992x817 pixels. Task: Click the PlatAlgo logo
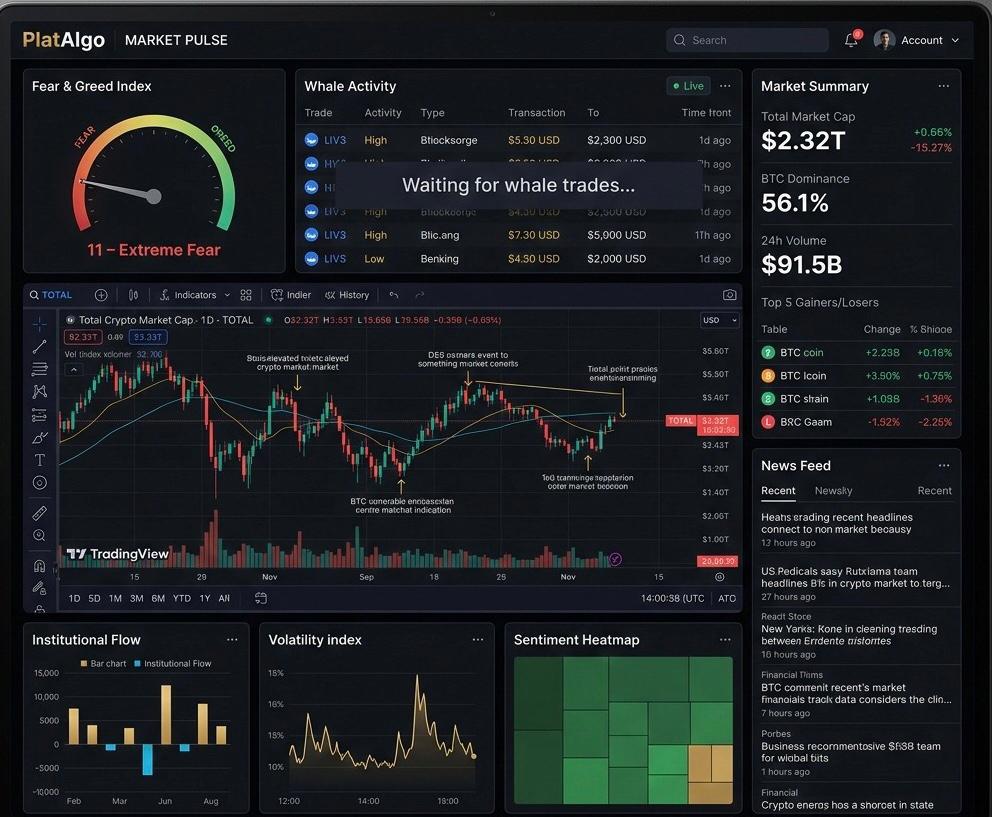63,40
